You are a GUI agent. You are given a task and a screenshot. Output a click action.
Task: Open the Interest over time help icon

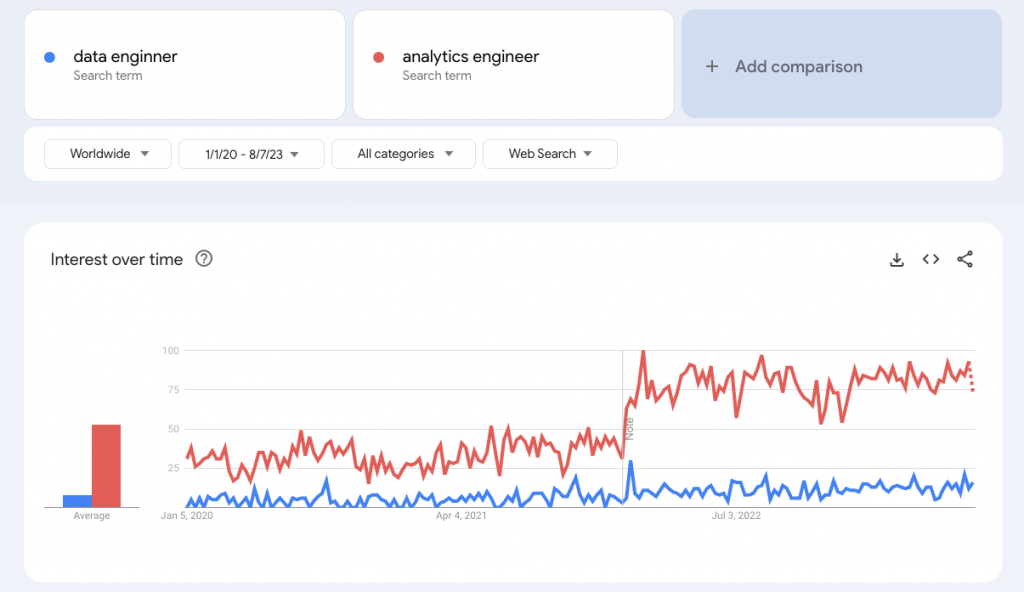[x=204, y=260]
